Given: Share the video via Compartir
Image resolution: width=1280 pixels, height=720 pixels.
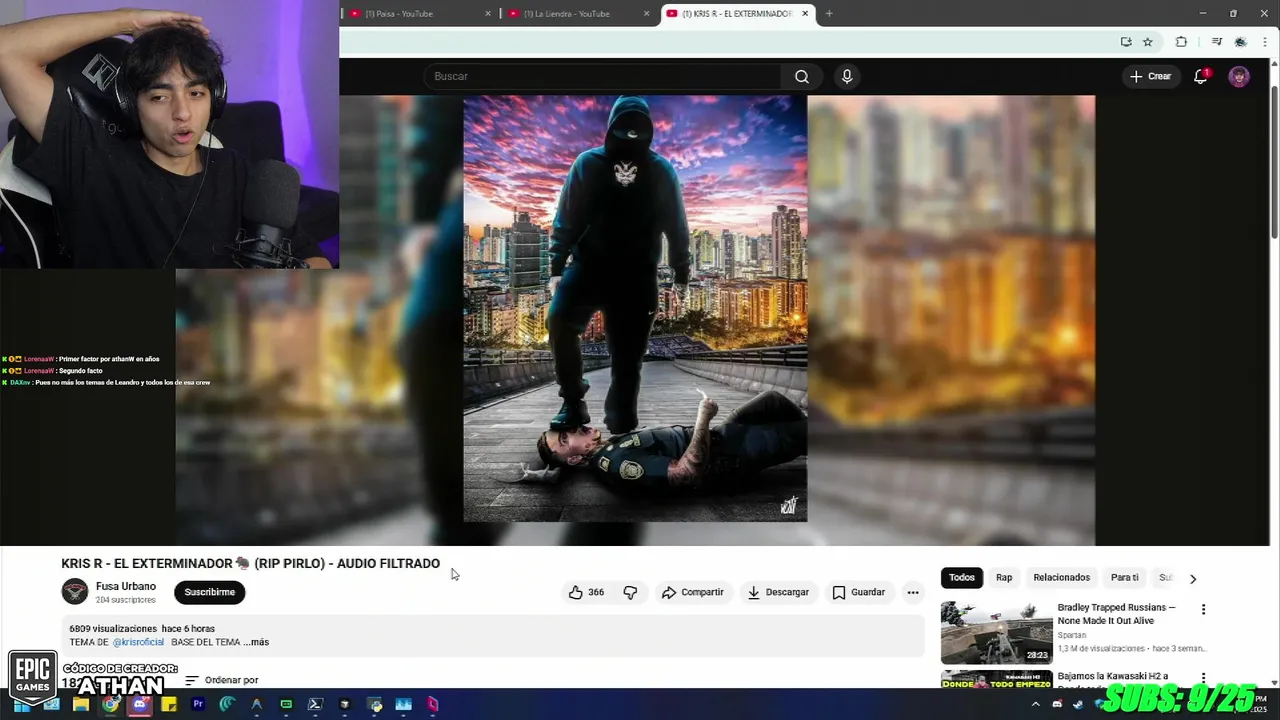Looking at the screenshot, I should point(692,592).
